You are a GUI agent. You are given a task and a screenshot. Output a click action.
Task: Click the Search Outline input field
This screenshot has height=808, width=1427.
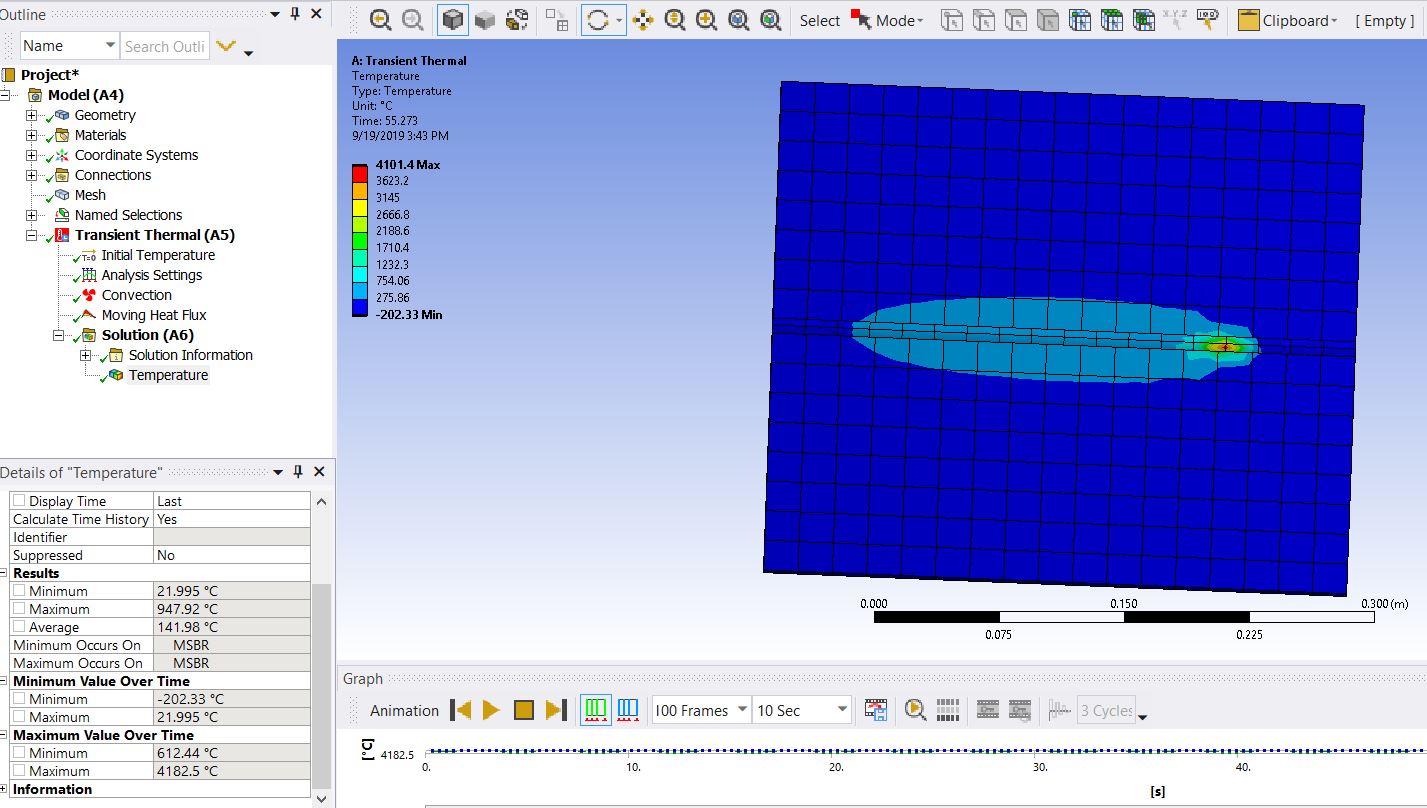pyautogui.click(x=165, y=46)
